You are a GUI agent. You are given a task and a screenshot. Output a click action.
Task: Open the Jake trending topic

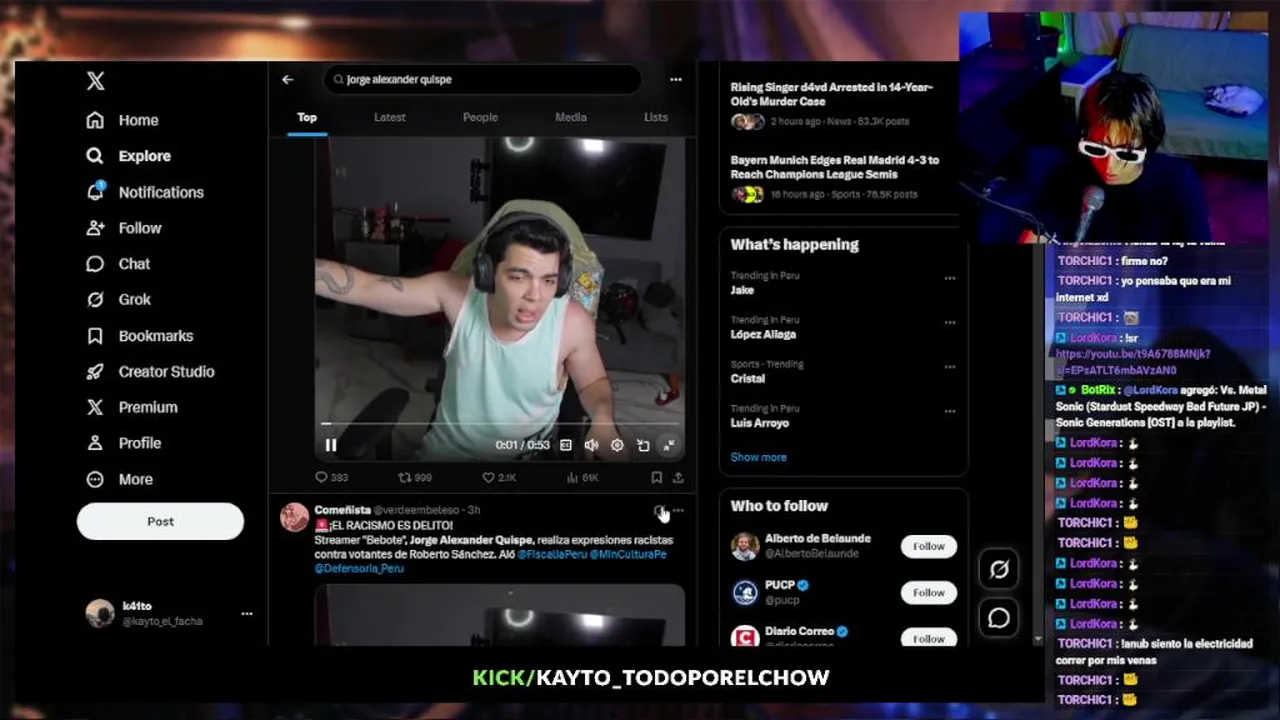[742, 290]
